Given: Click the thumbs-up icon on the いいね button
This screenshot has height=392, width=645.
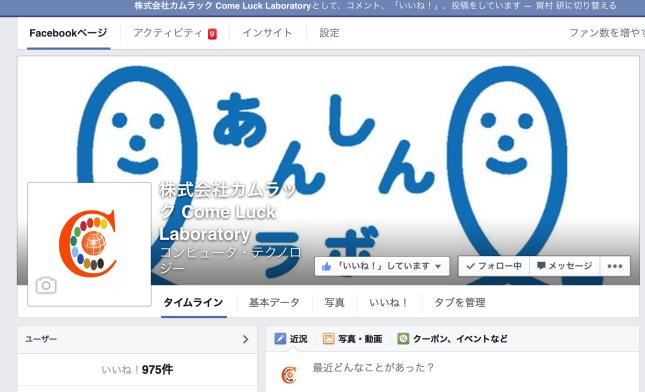Looking at the screenshot, I should click(x=327, y=267).
